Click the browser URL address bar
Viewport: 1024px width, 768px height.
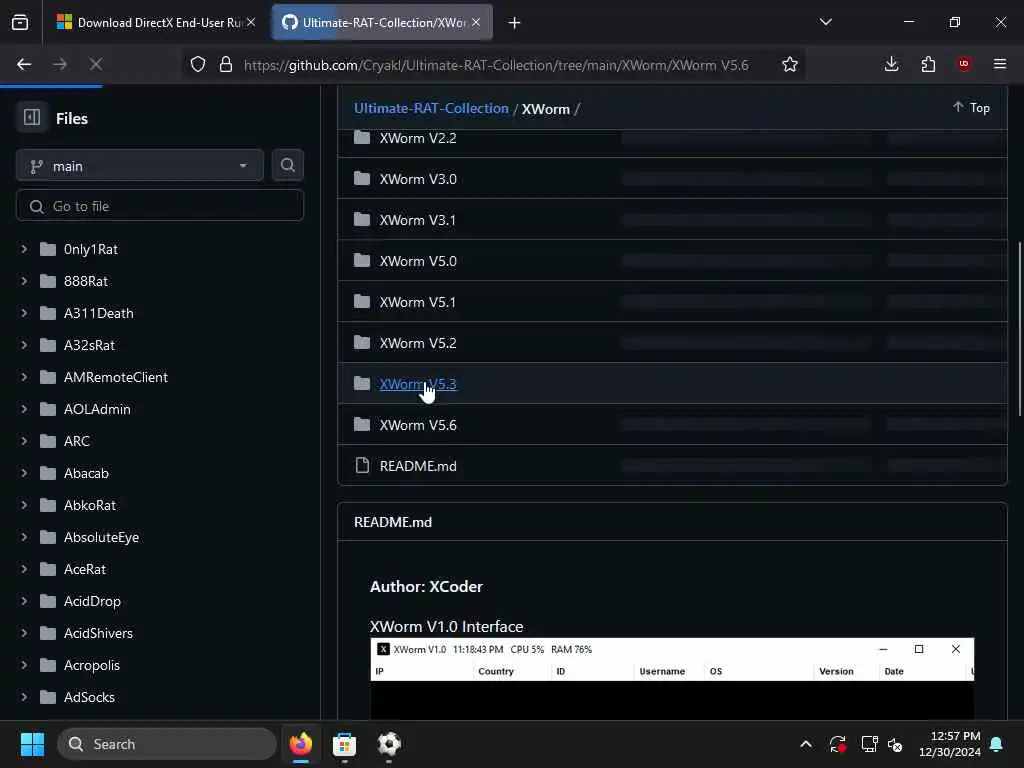click(x=495, y=65)
